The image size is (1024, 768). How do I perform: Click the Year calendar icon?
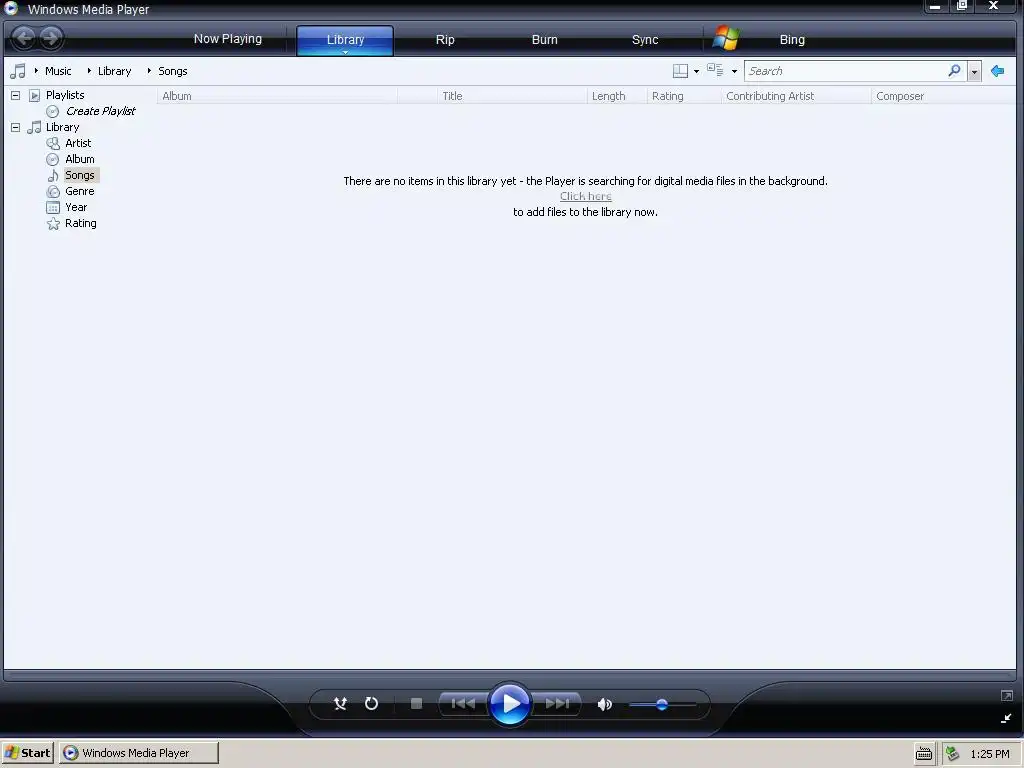click(x=53, y=208)
